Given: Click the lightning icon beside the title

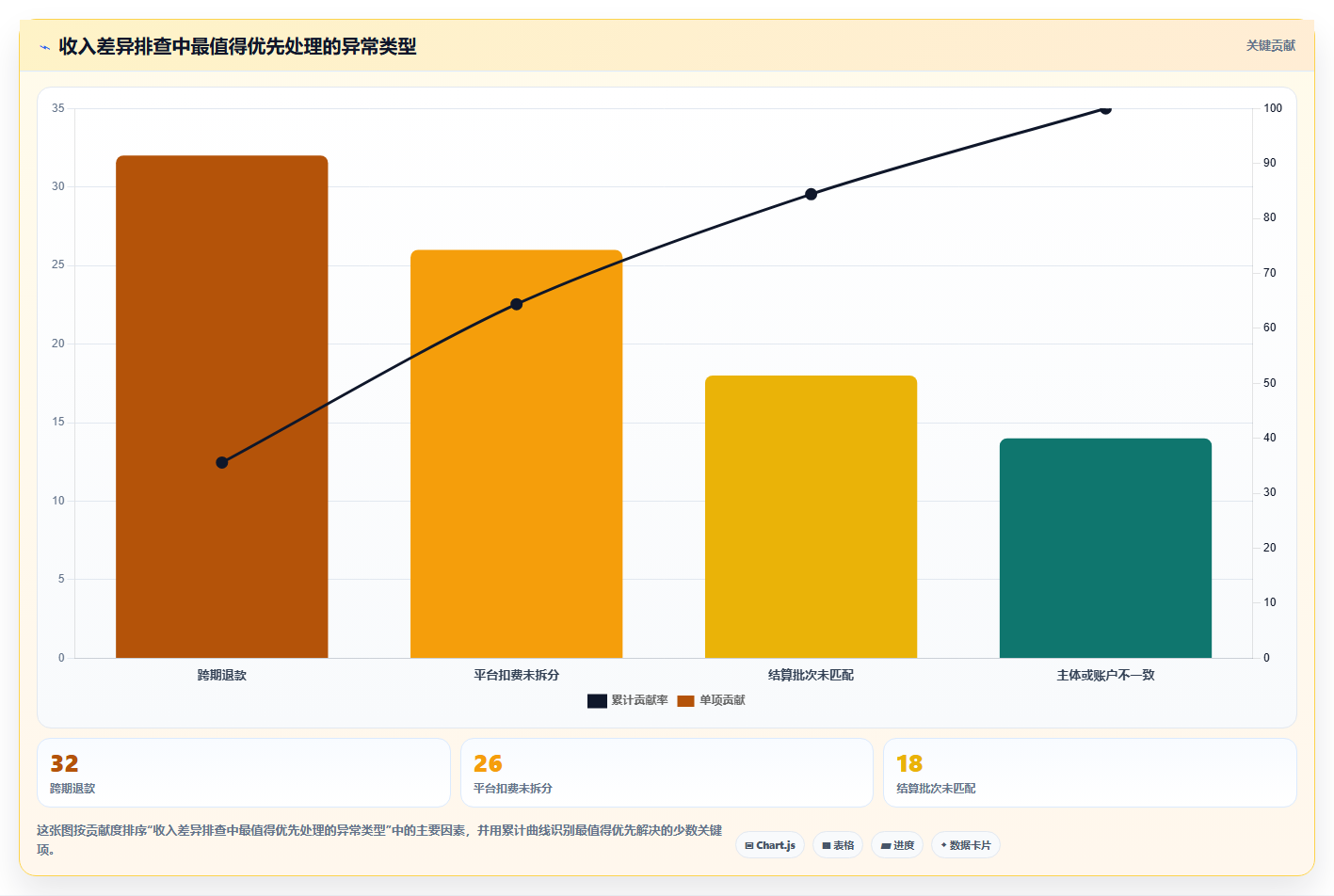Looking at the screenshot, I should [x=44, y=47].
